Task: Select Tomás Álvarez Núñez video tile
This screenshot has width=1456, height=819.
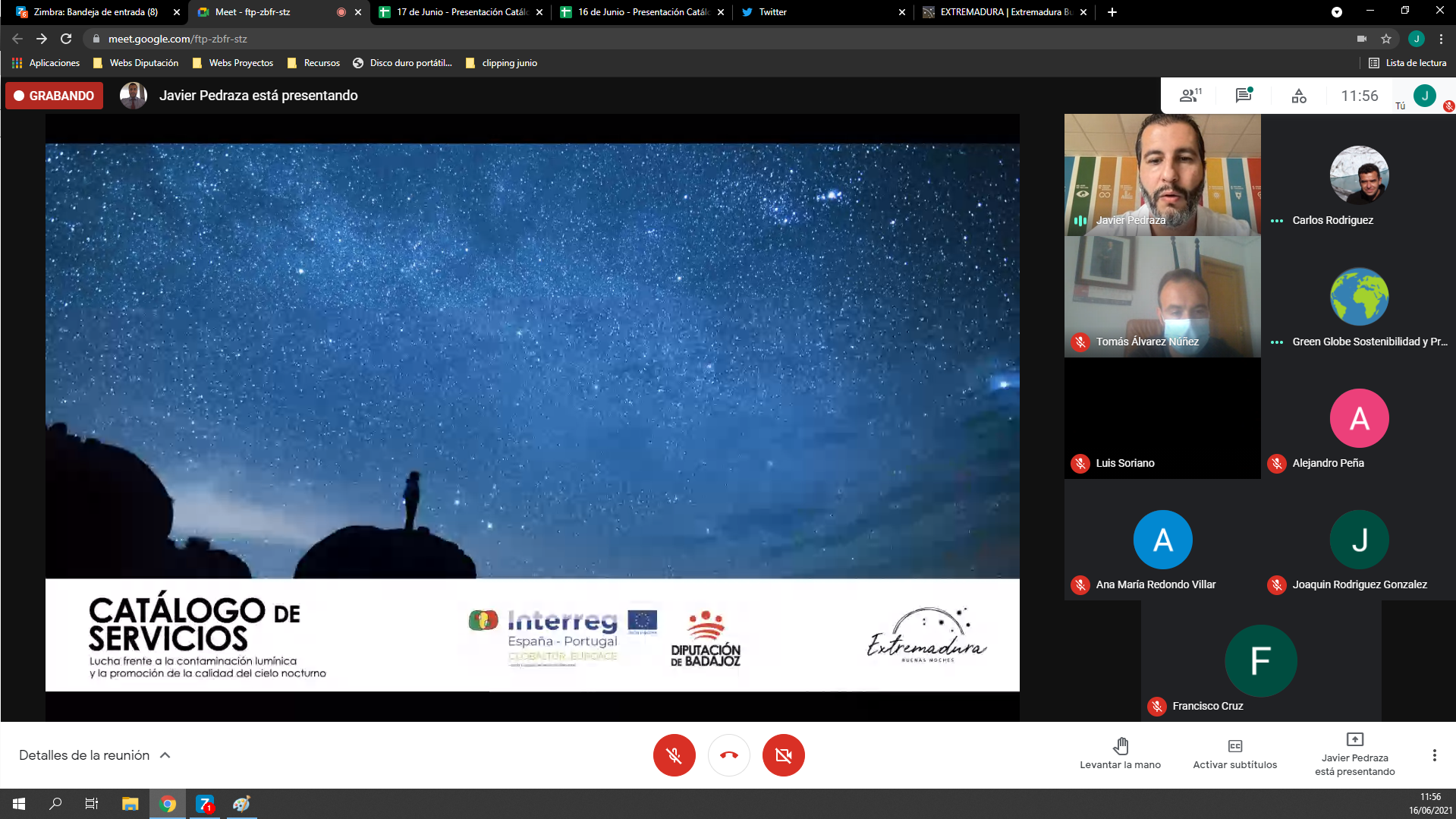Action: click(x=1162, y=296)
